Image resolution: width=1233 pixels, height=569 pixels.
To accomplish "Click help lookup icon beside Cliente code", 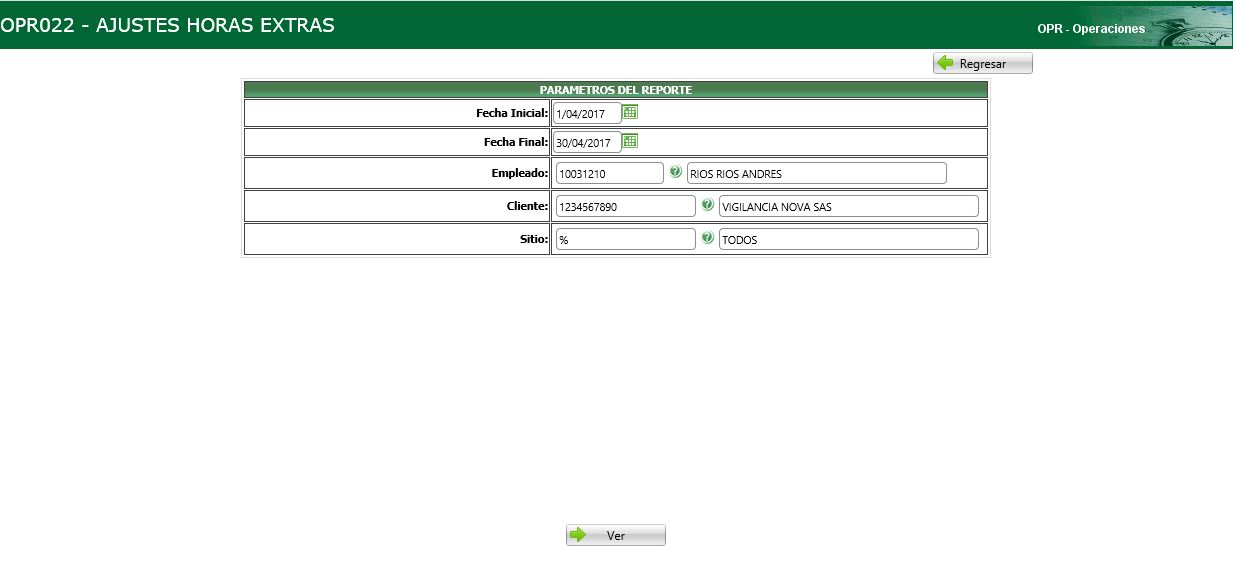I will 707,205.
